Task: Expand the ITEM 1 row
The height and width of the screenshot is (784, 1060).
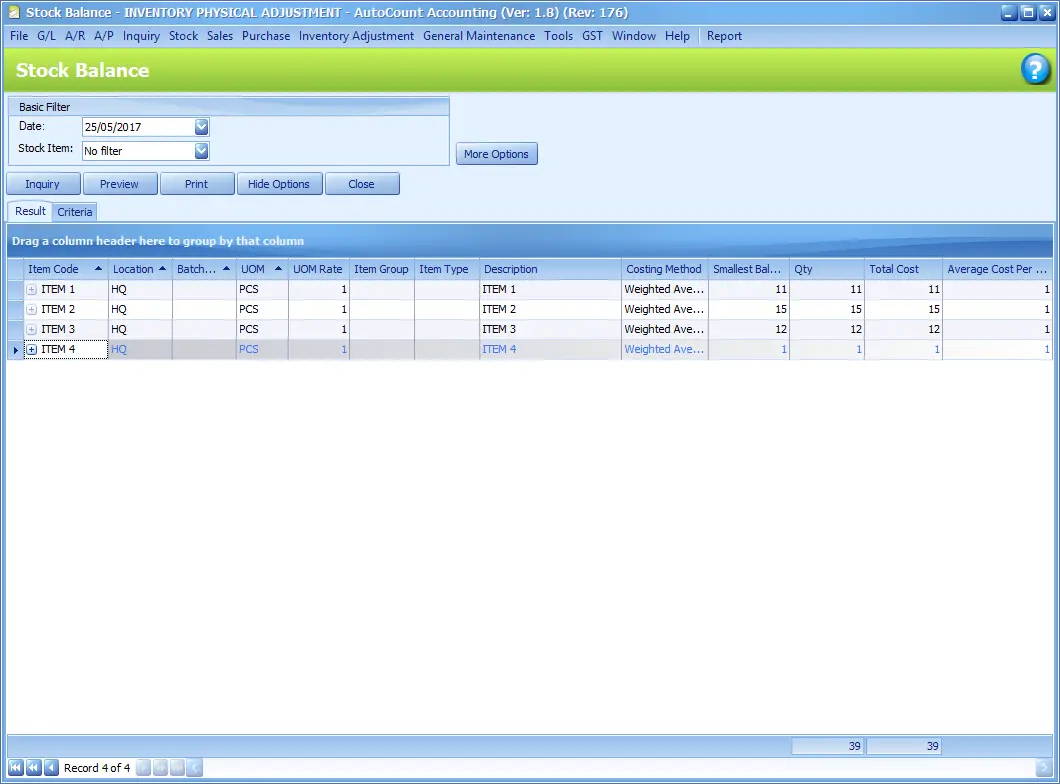Action: pyautogui.click(x=31, y=289)
